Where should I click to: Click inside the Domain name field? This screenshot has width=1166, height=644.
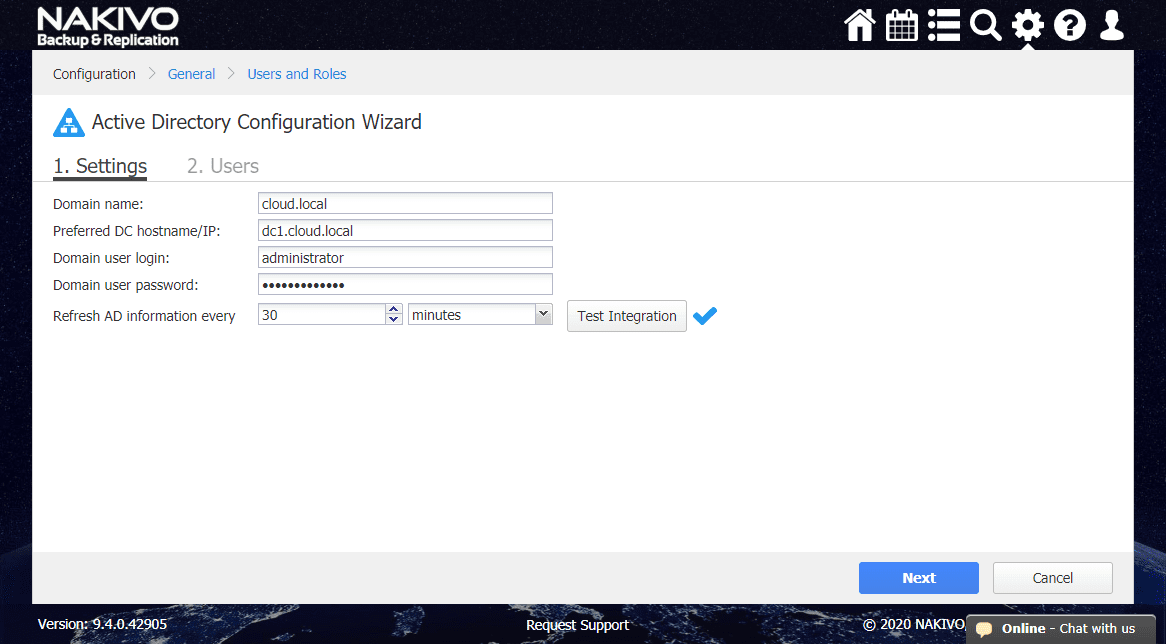405,203
